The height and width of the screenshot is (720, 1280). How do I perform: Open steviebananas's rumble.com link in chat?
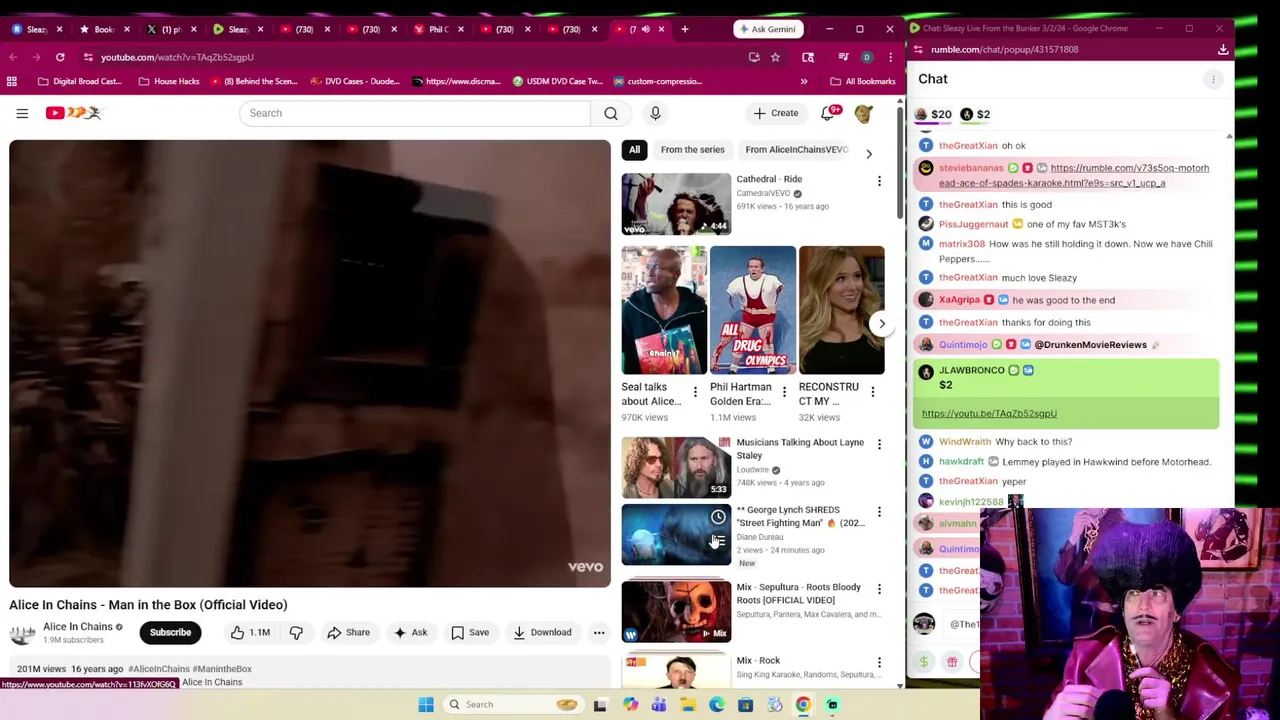coord(1074,175)
